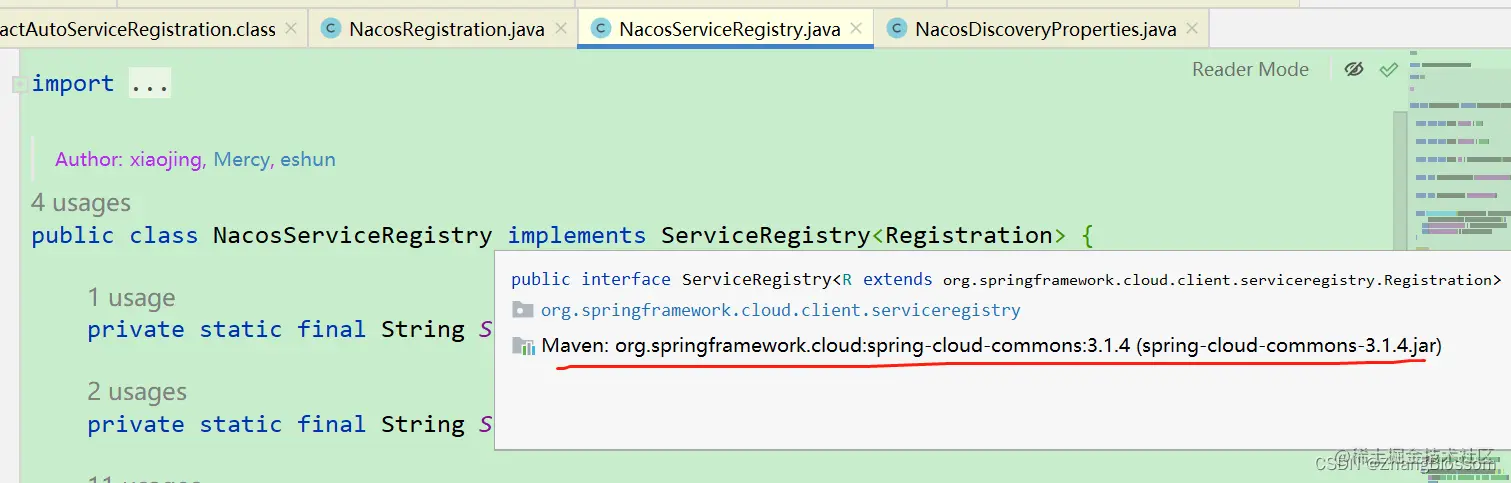Click the NacosServiceRegistry class name

[353, 236]
